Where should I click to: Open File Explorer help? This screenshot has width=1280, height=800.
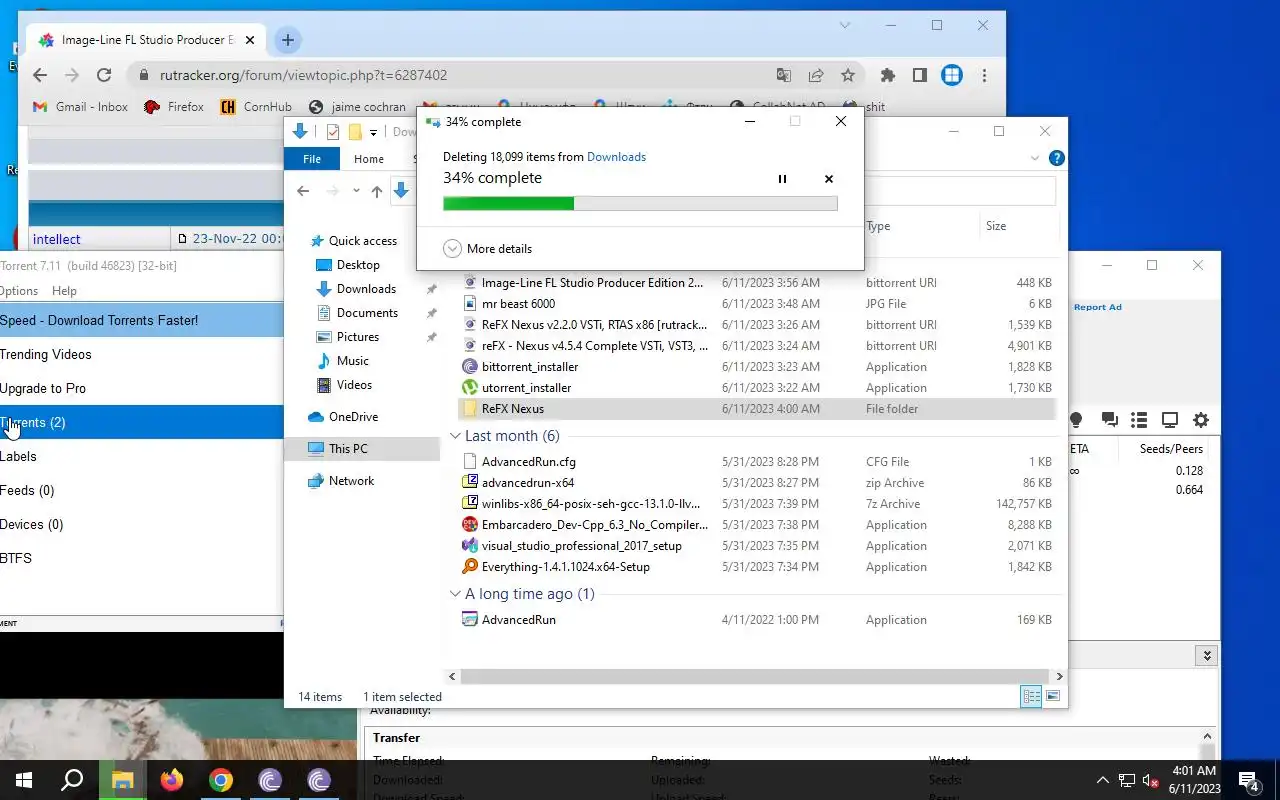tap(1056, 158)
